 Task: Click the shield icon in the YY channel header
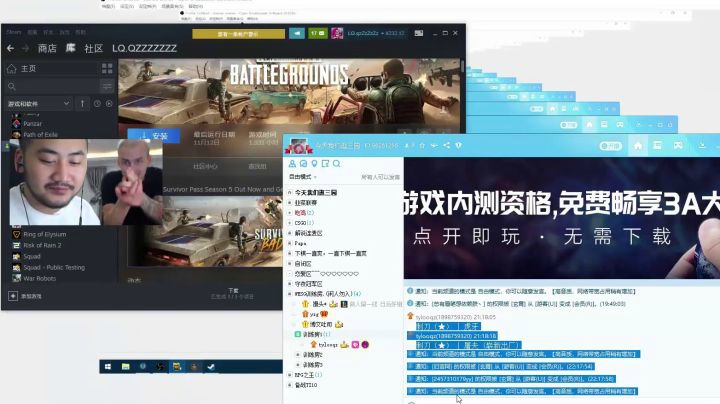[458, 146]
